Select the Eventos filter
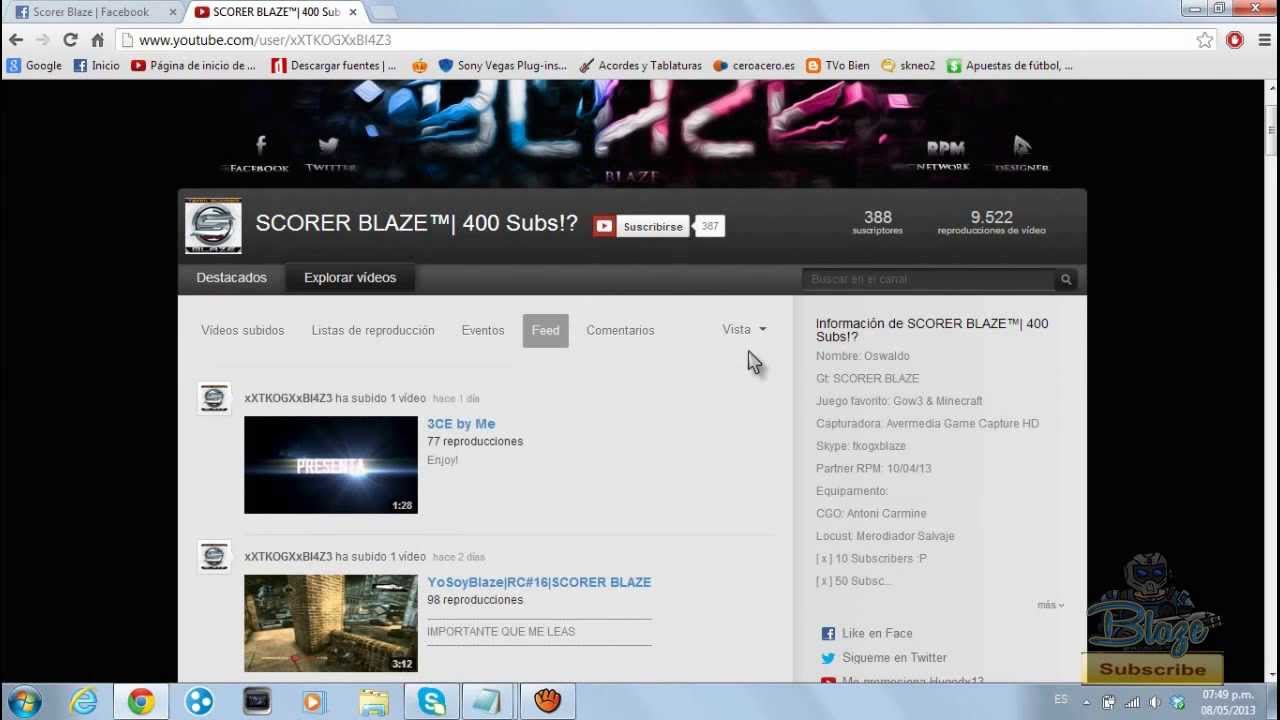Image resolution: width=1280 pixels, height=720 pixels. point(482,330)
